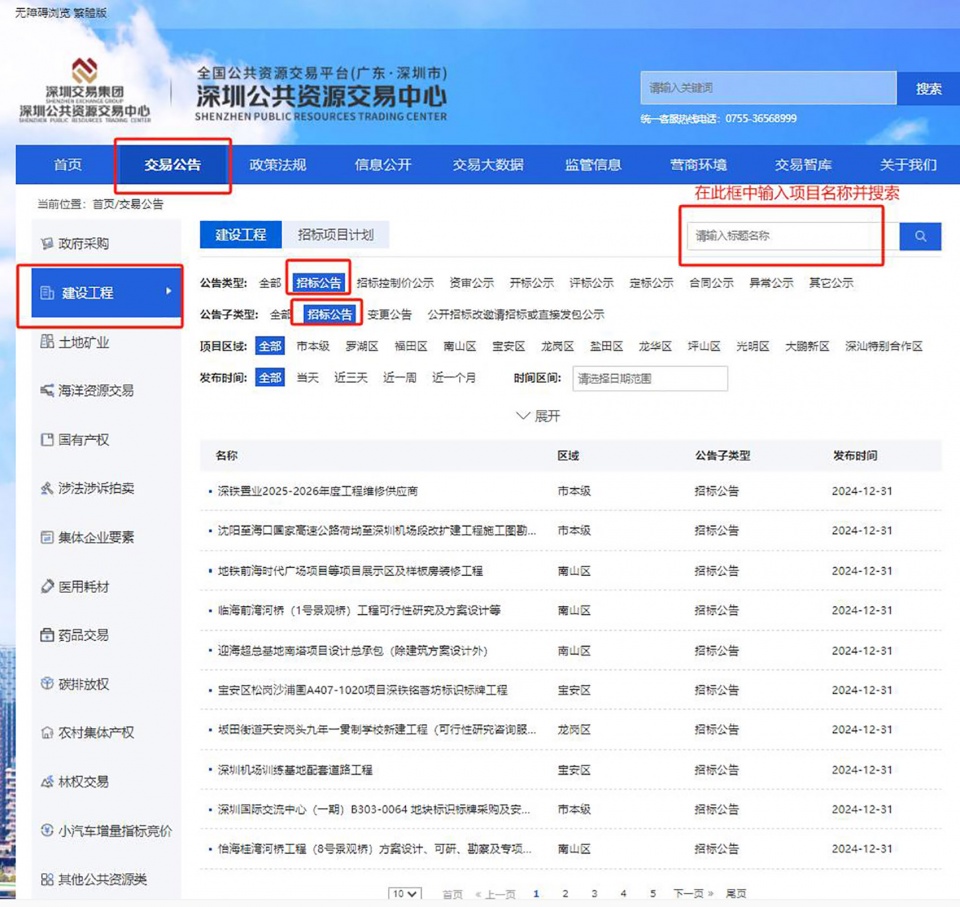Viewport: 960px width, 907px height.
Task: Expand the 建设工程 sidebar arrow
Action: pyautogui.click(x=168, y=292)
